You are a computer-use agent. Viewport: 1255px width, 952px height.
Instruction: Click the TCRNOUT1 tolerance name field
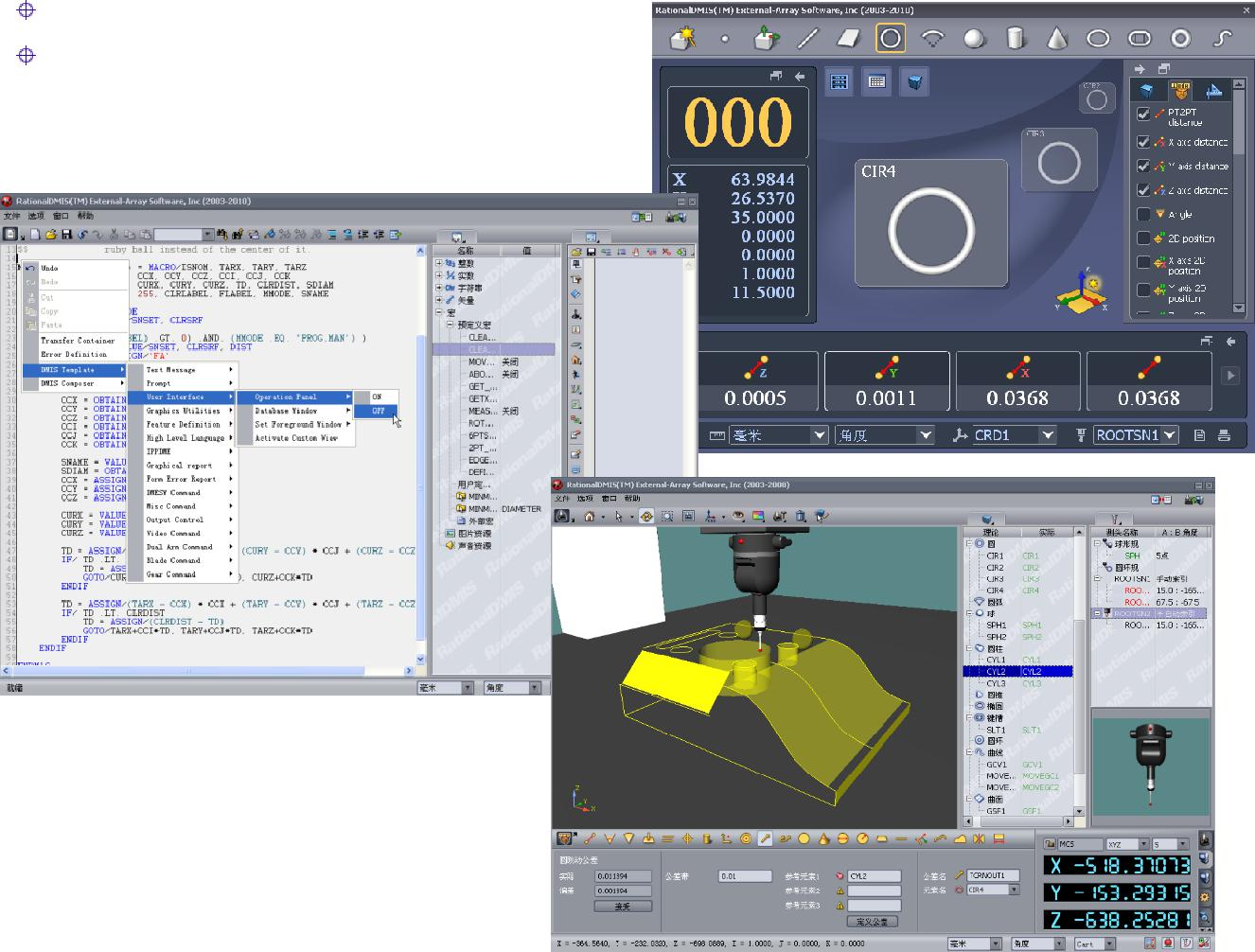pos(993,875)
